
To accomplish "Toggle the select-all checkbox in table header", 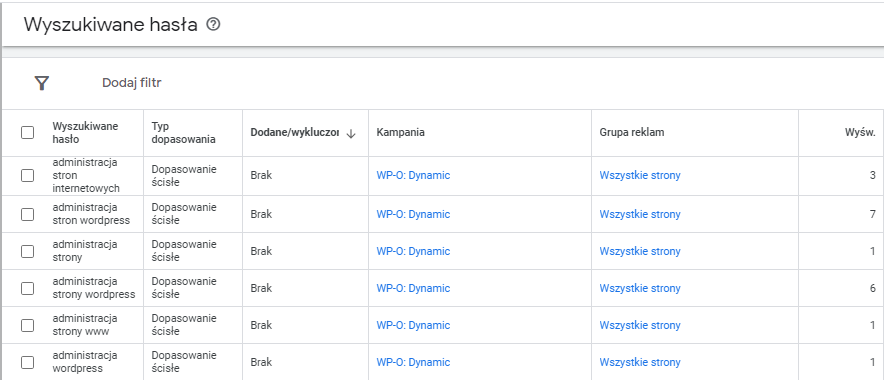I will coord(27,132).
